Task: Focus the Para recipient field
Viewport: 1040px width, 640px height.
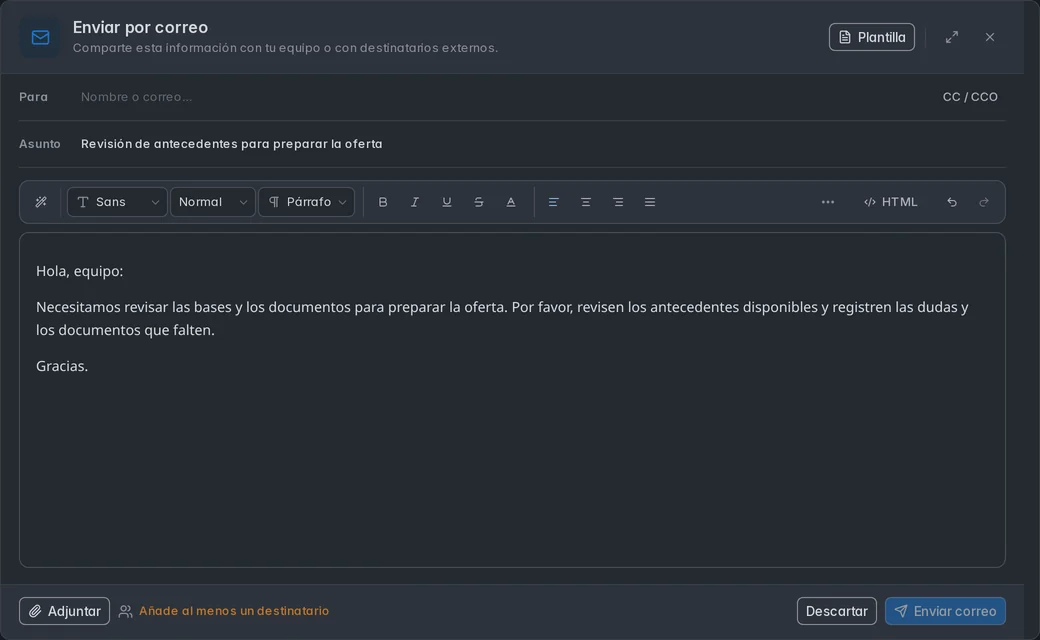Action: point(504,97)
